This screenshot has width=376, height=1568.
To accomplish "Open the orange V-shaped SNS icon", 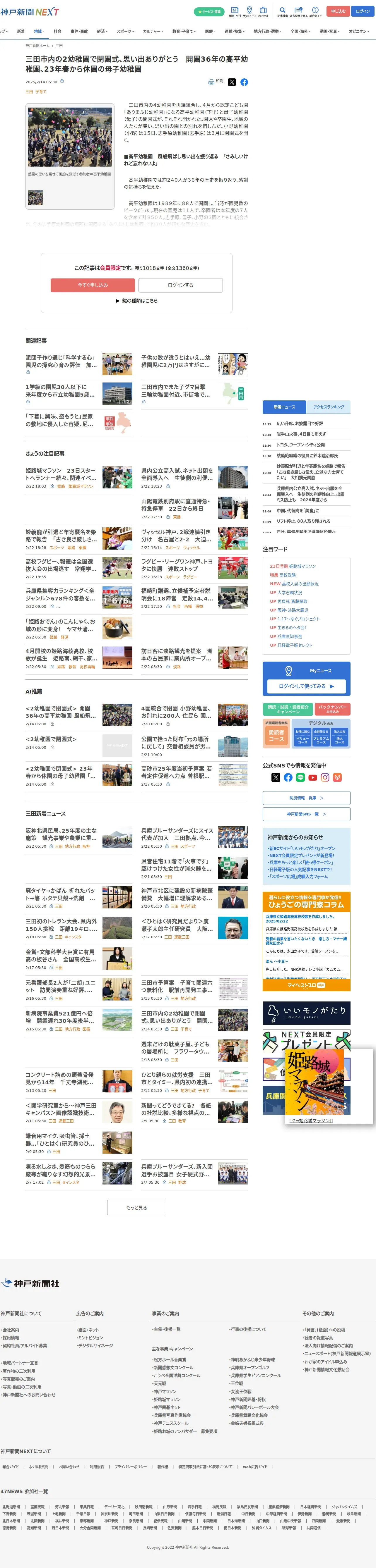I will (x=338, y=777).
